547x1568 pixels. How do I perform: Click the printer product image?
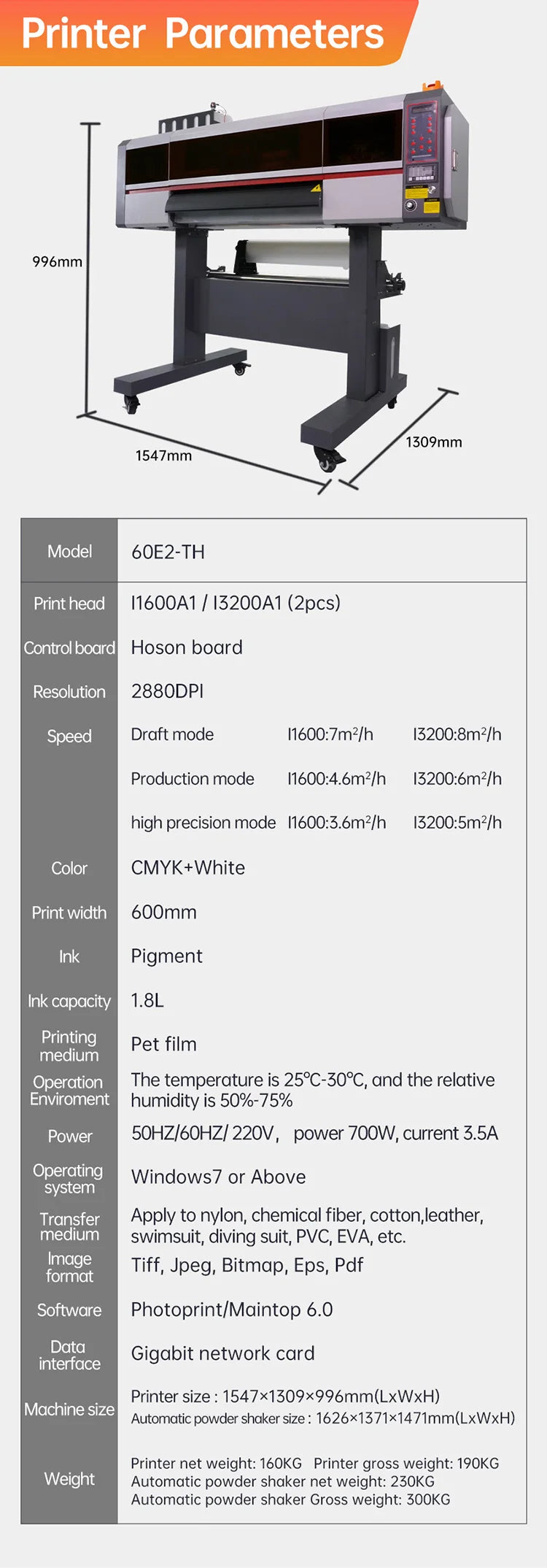click(x=292, y=277)
